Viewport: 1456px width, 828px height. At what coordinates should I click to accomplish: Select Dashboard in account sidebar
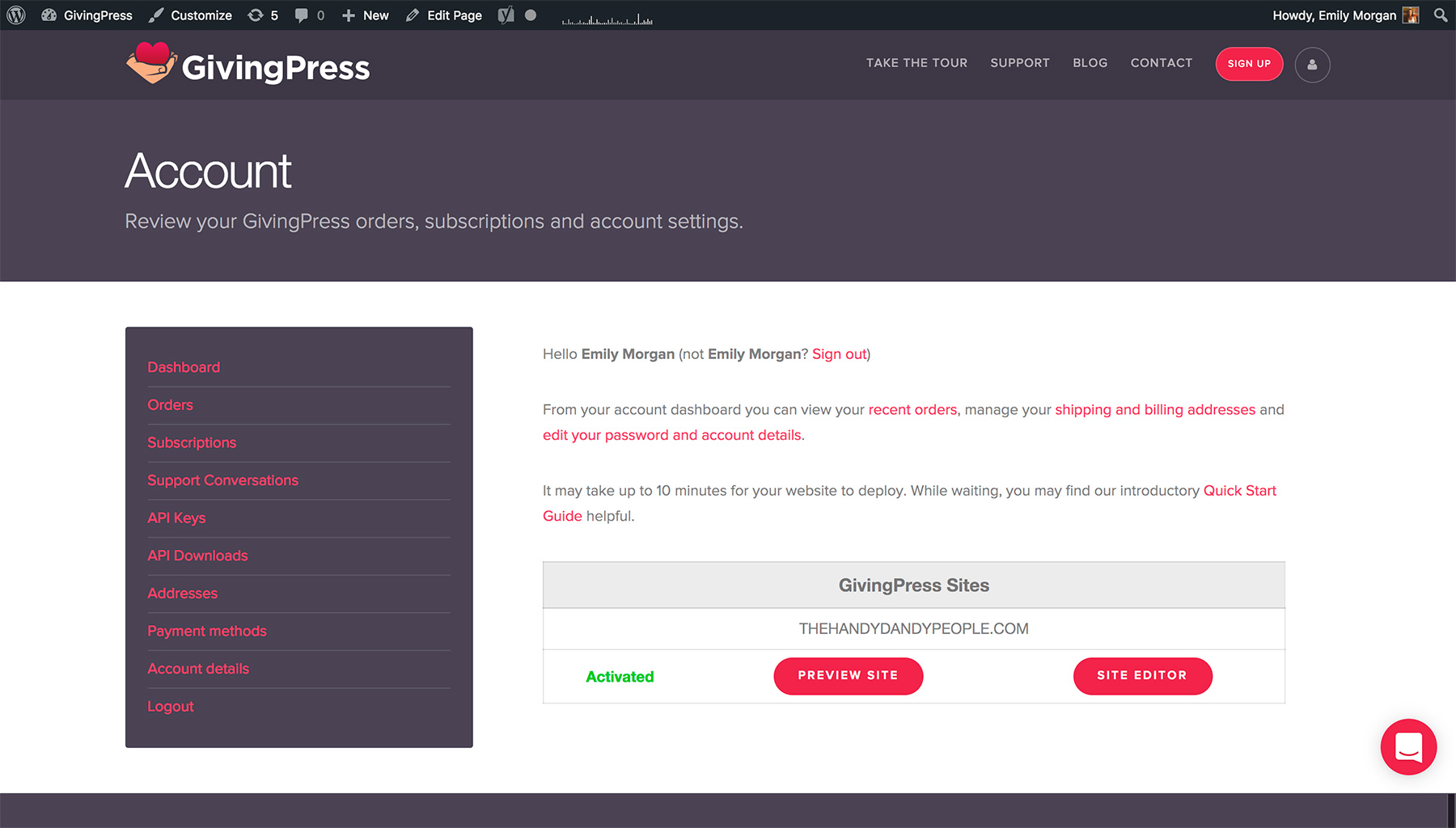184,367
